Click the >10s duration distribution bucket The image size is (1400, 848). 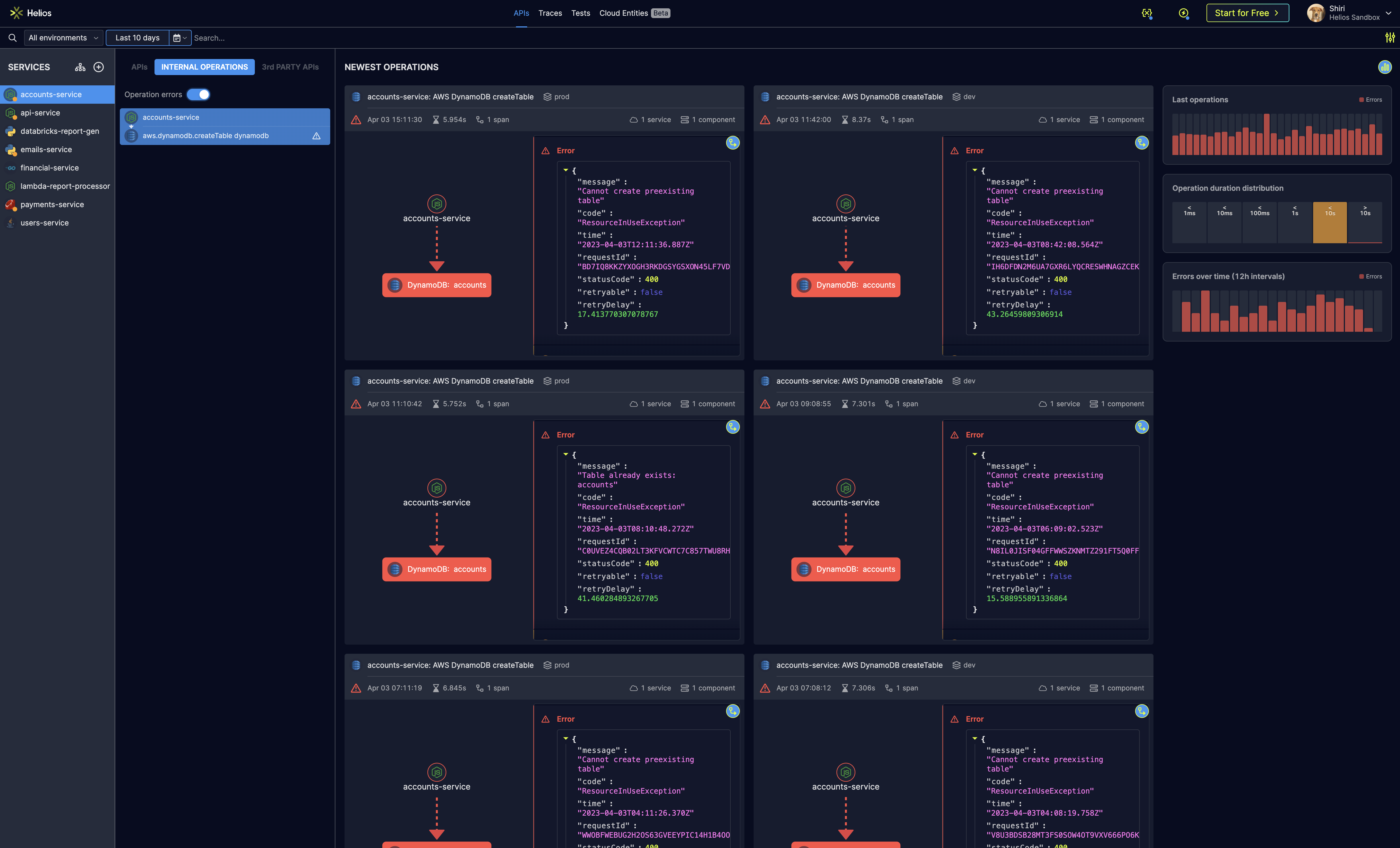1365,223
